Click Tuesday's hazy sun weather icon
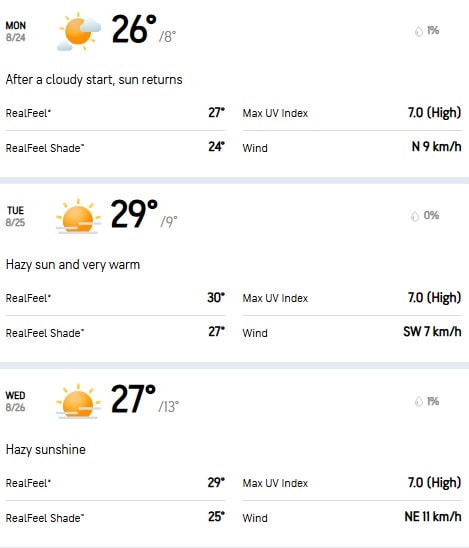Screen dimensions: 469x548 point(78,216)
